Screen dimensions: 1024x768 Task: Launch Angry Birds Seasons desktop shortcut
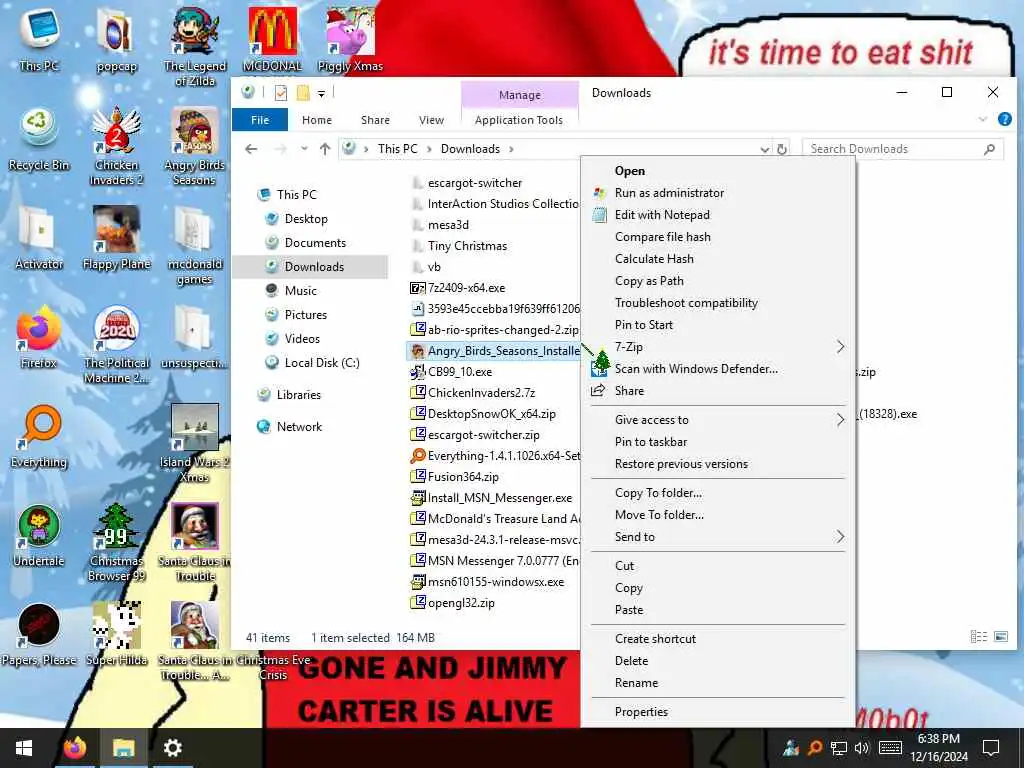[x=195, y=146]
